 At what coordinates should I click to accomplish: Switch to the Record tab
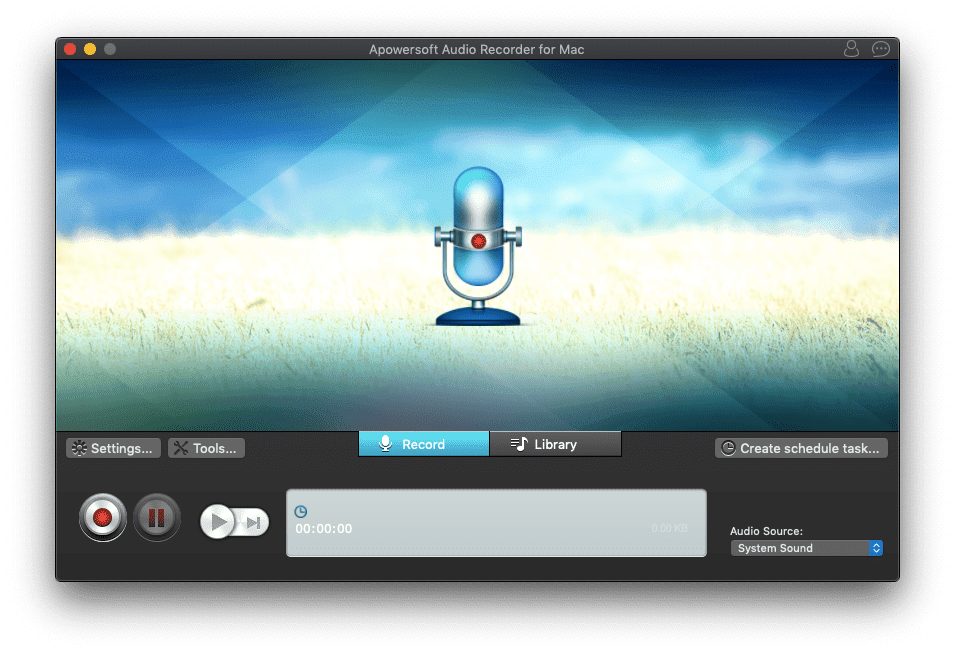pos(424,444)
